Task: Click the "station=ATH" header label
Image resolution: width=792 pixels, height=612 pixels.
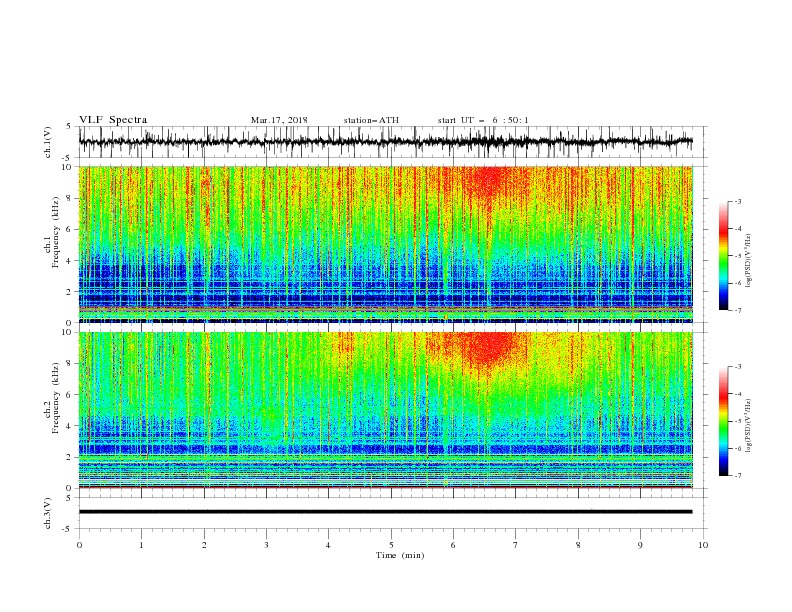Action: pyautogui.click(x=371, y=120)
